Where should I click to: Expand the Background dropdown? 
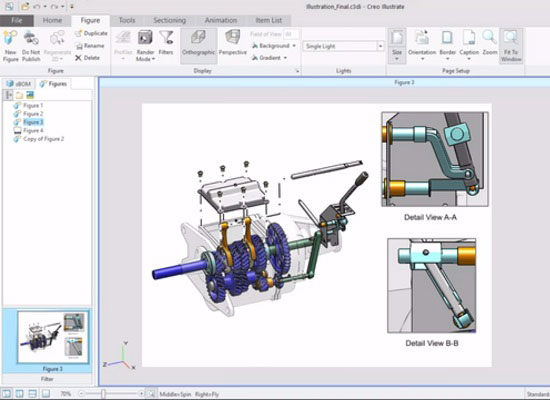274,46
